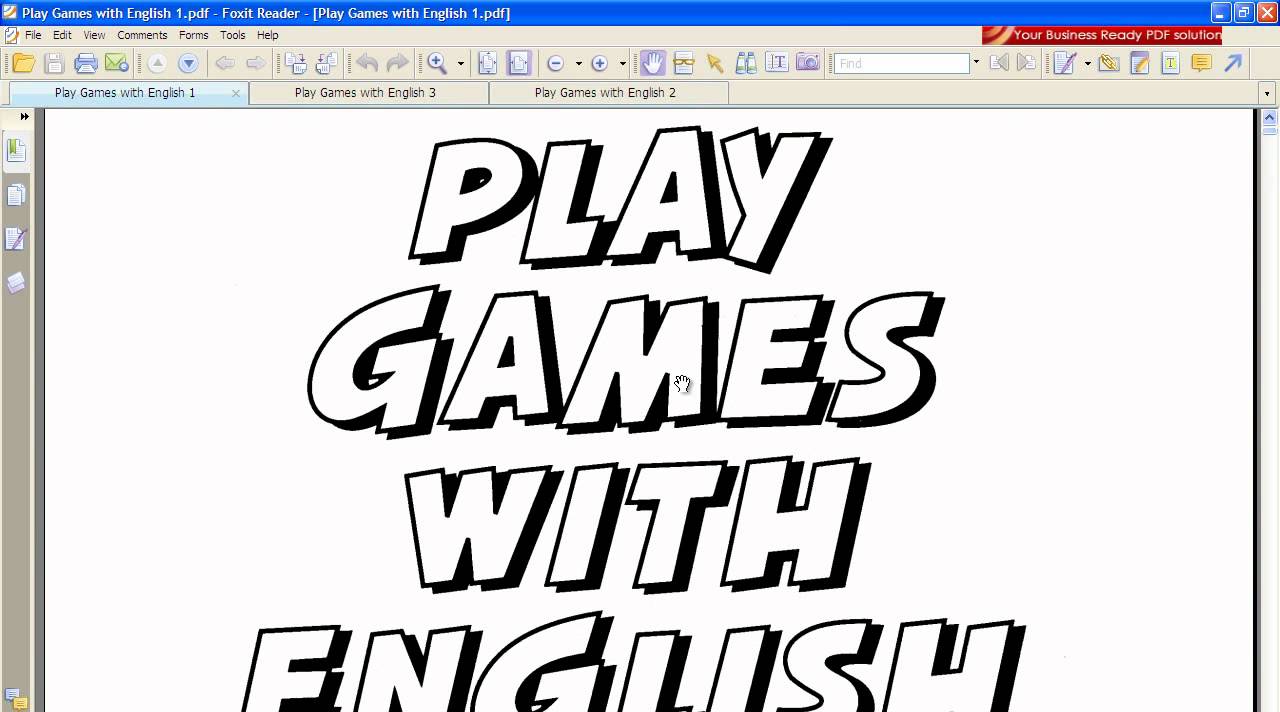This screenshot has height=712, width=1280.
Task: Click the Note with pencil icon
Action: [1139, 63]
